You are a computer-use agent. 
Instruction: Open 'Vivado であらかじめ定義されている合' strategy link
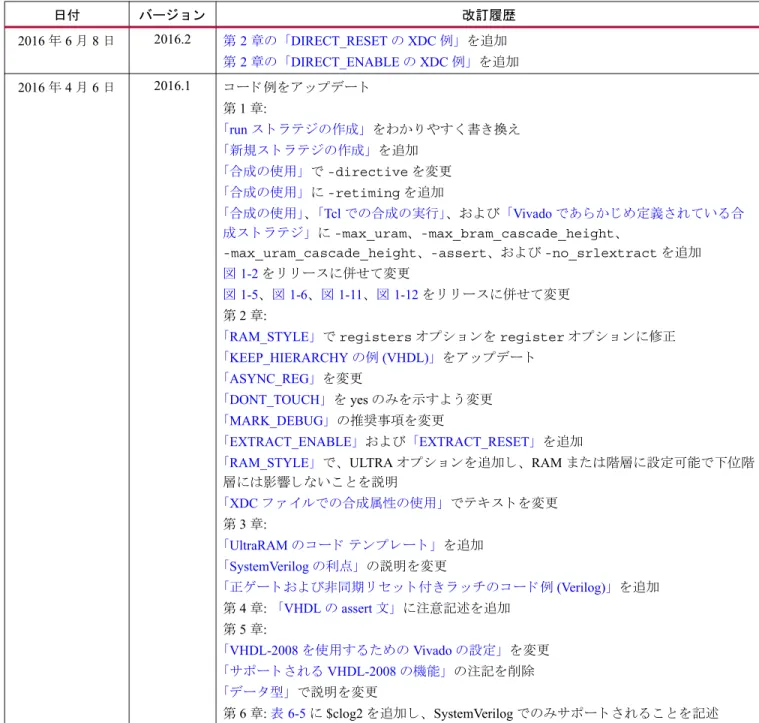point(624,213)
